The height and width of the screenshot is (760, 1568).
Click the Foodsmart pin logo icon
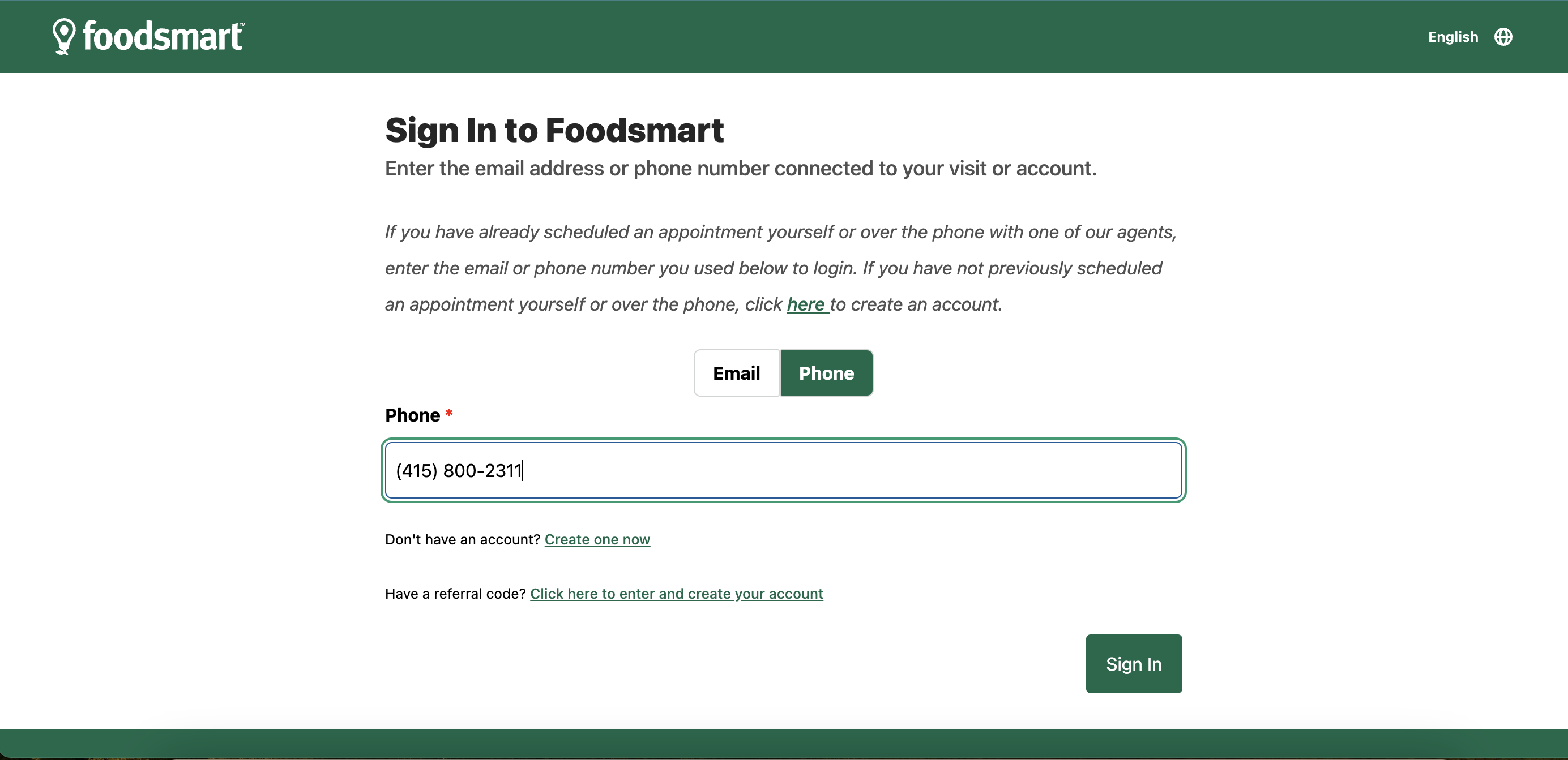(x=63, y=36)
